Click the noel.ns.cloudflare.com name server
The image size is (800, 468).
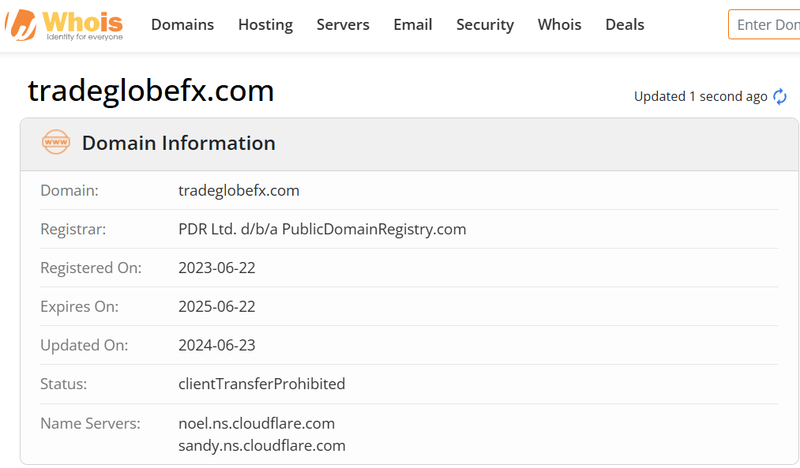tap(257, 424)
